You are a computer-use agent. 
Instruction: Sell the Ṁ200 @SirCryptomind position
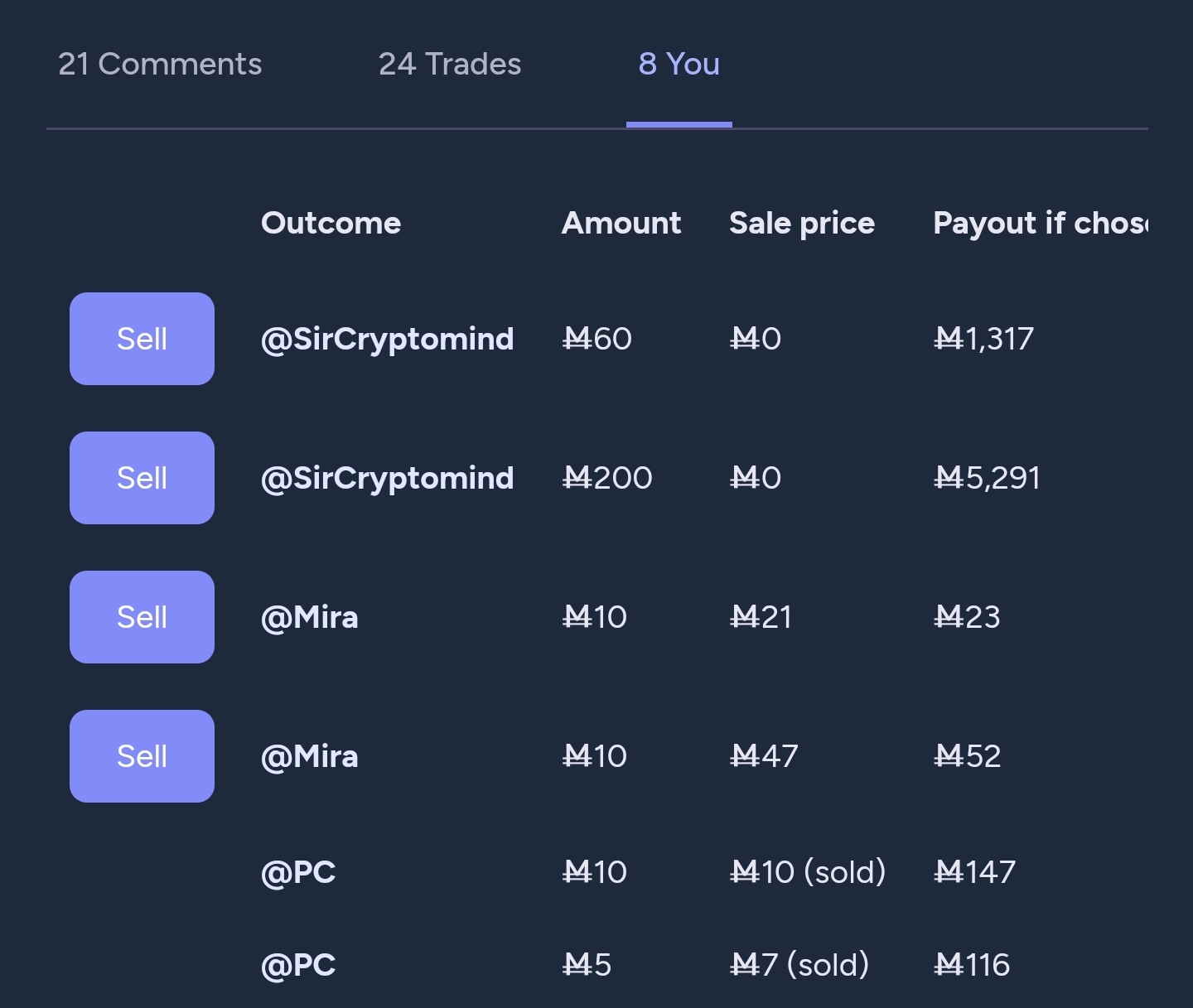pyautogui.click(x=142, y=478)
